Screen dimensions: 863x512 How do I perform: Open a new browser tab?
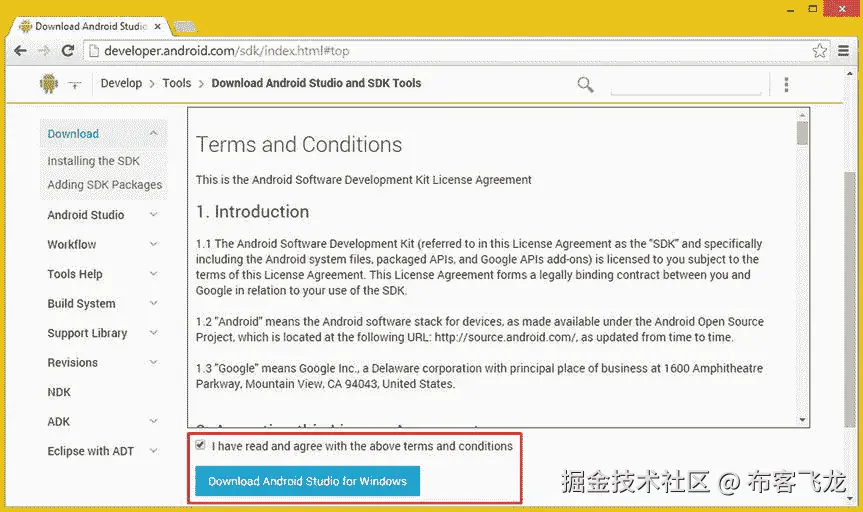185,26
